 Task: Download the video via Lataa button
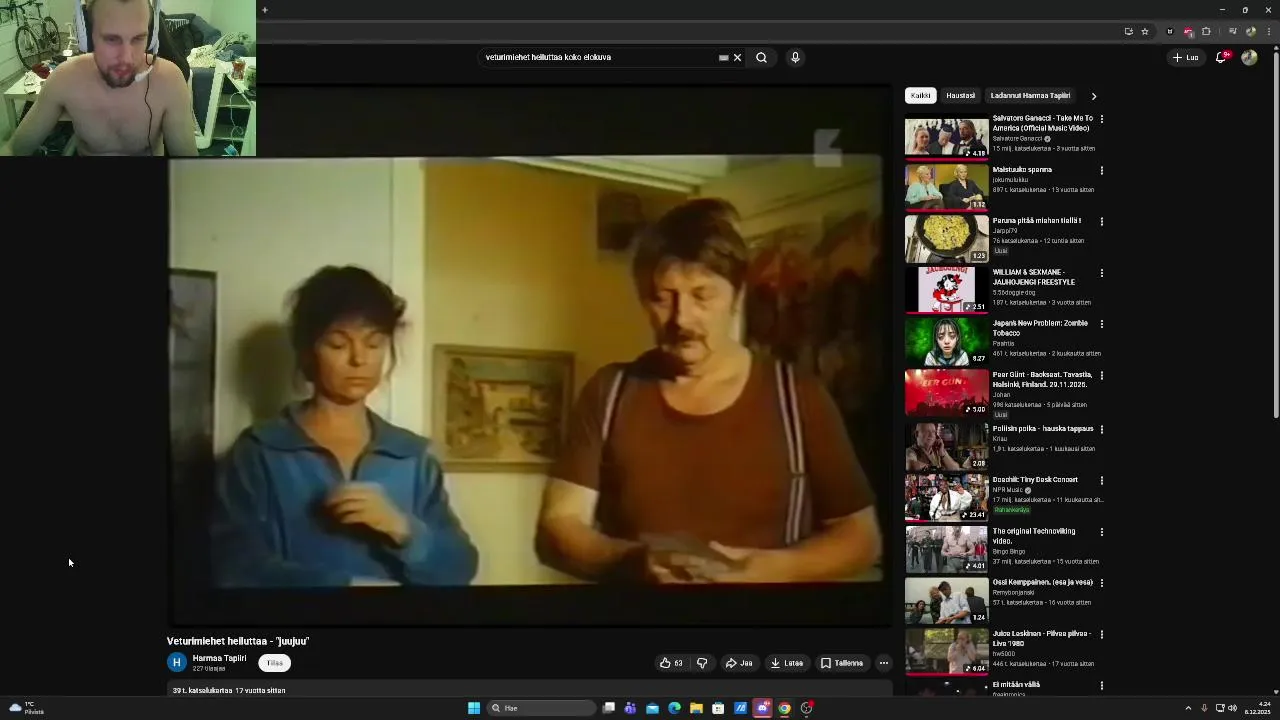pos(787,663)
